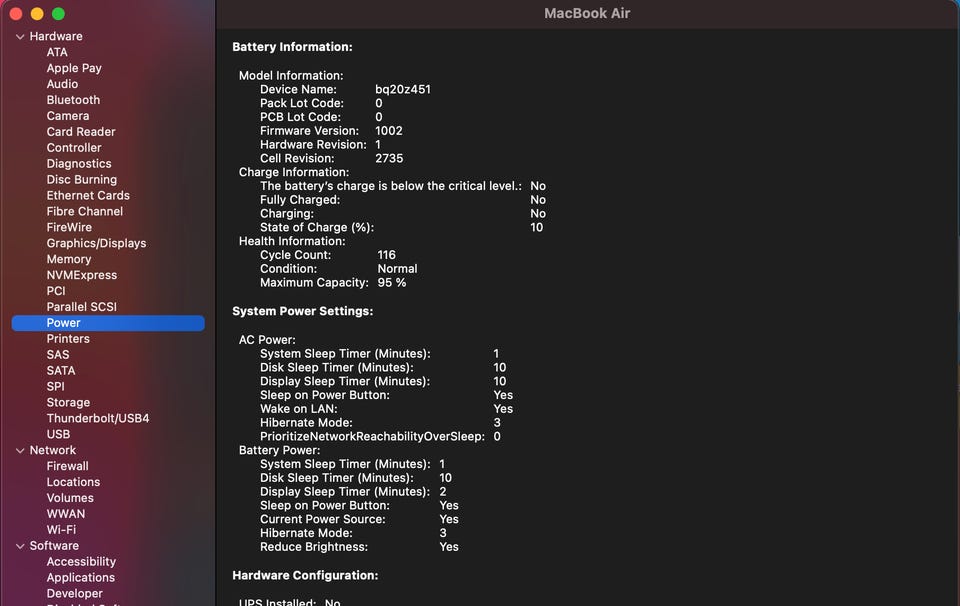Click the Network section label
Viewport: 960px width, 606px height.
[53, 451]
